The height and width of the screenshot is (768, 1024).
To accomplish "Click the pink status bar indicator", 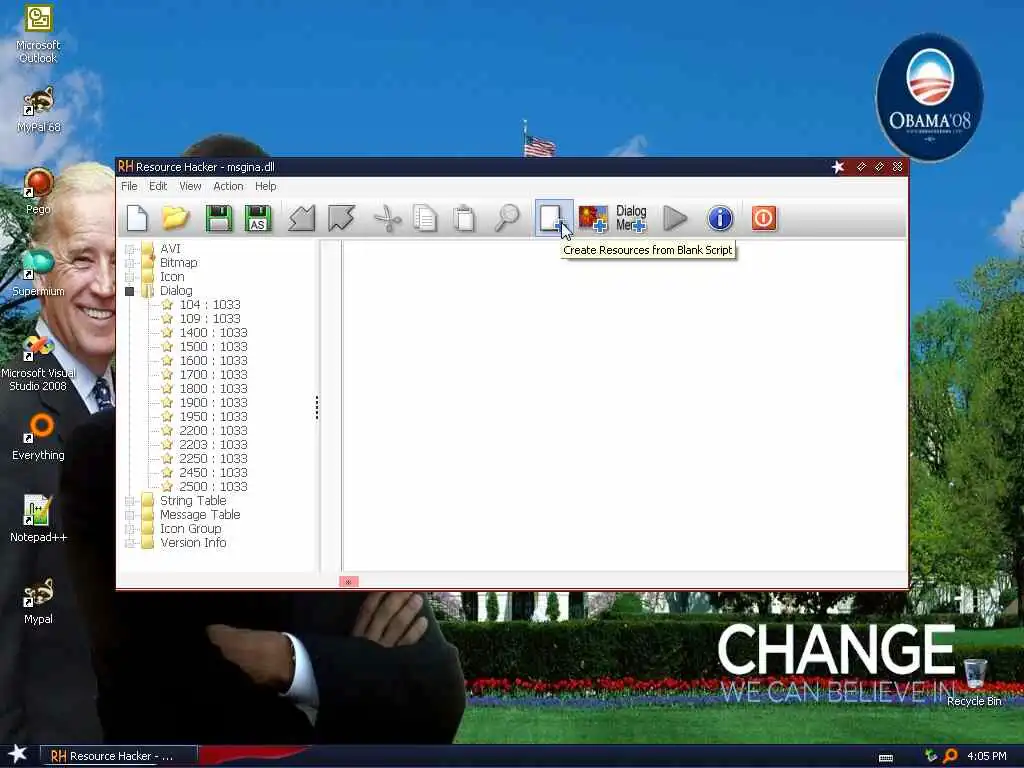I will (349, 581).
